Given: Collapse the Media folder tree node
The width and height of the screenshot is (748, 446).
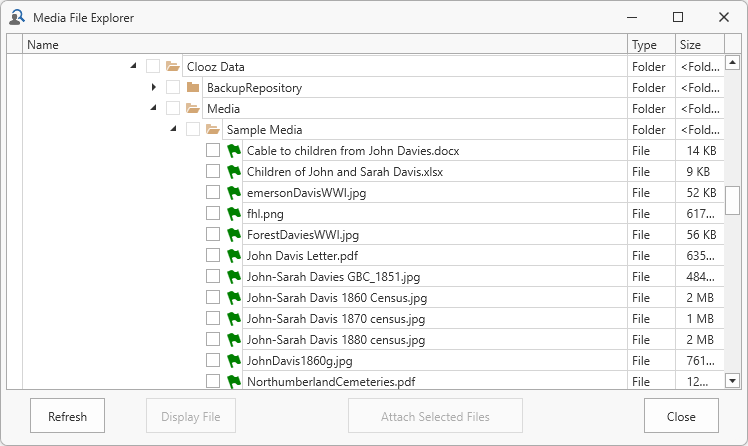Looking at the screenshot, I should [x=153, y=109].
